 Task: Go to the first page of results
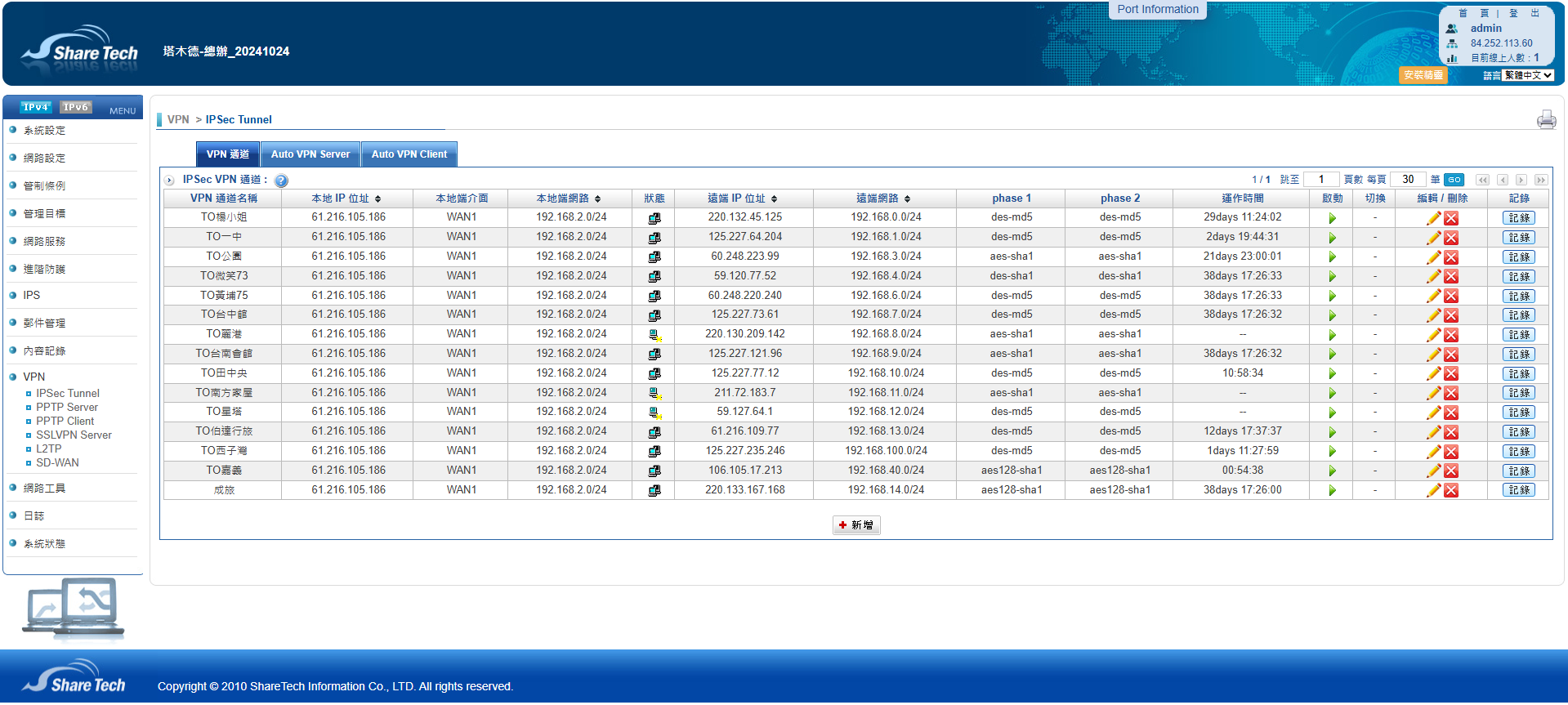coord(1482,180)
